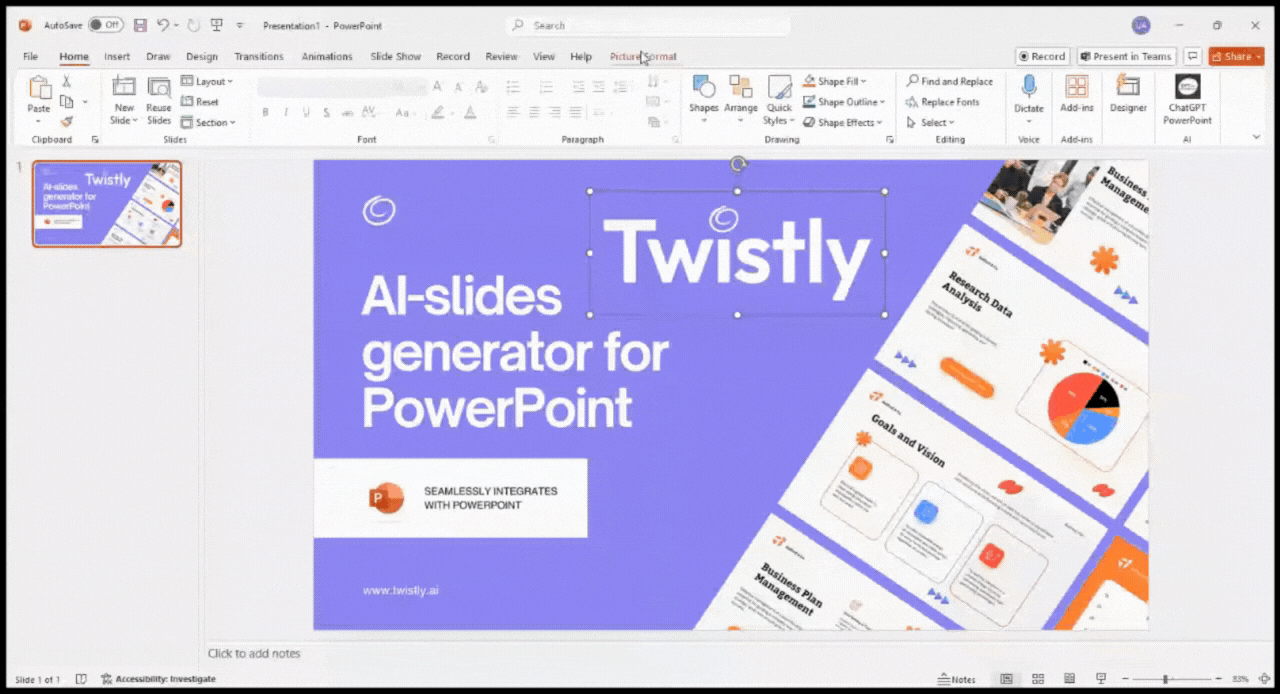Click the Redo icon in title bar
Viewport: 1280px width, 694px height.
coord(193,25)
